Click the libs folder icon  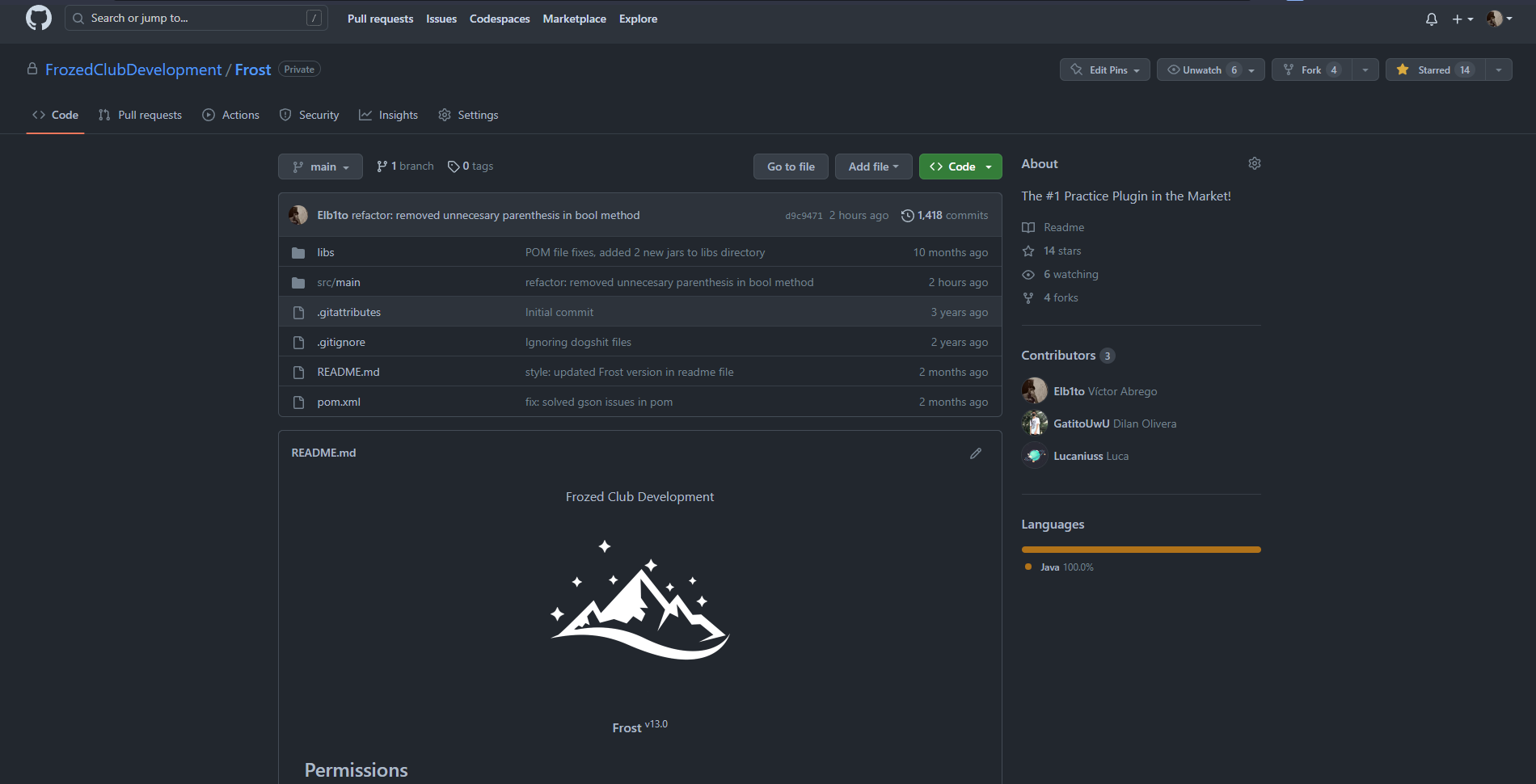tap(298, 253)
